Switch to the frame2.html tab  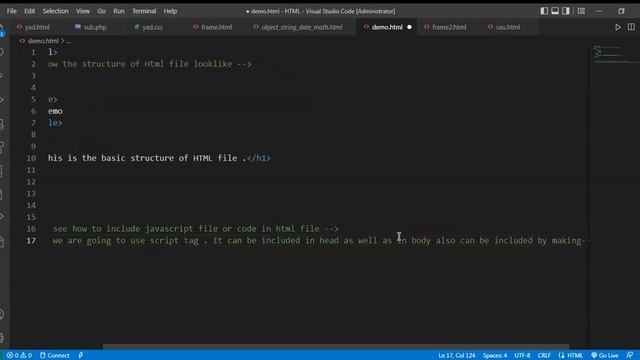[449, 27]
